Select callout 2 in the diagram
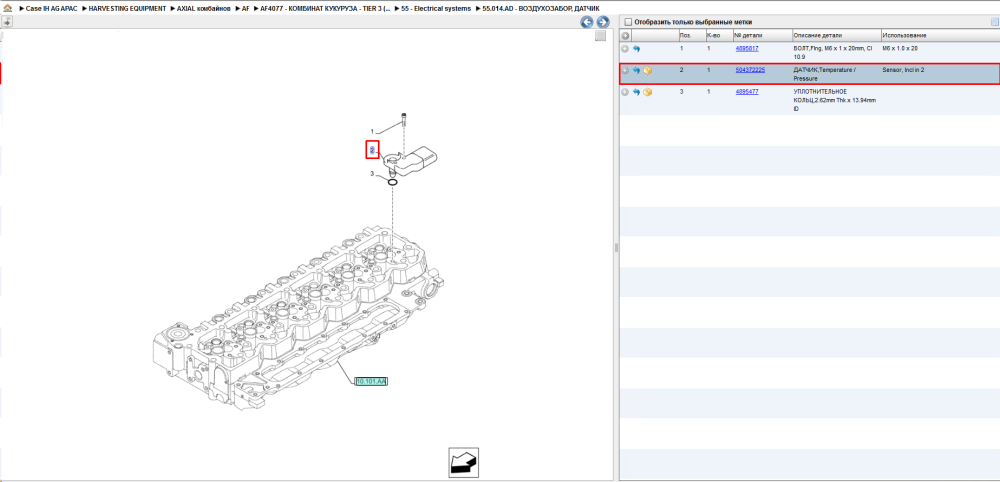The height and width of the screenshot is (482, 1000). point(372,150)
